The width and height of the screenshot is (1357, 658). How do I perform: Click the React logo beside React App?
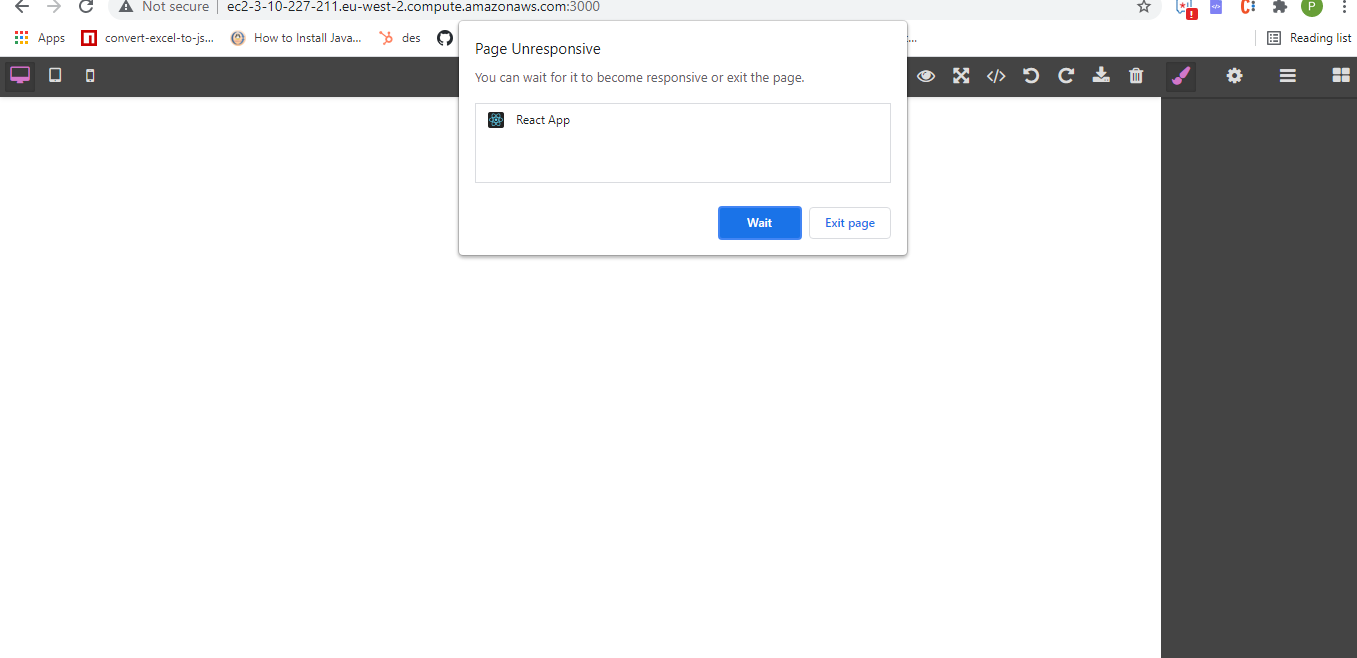pos(496,120)
